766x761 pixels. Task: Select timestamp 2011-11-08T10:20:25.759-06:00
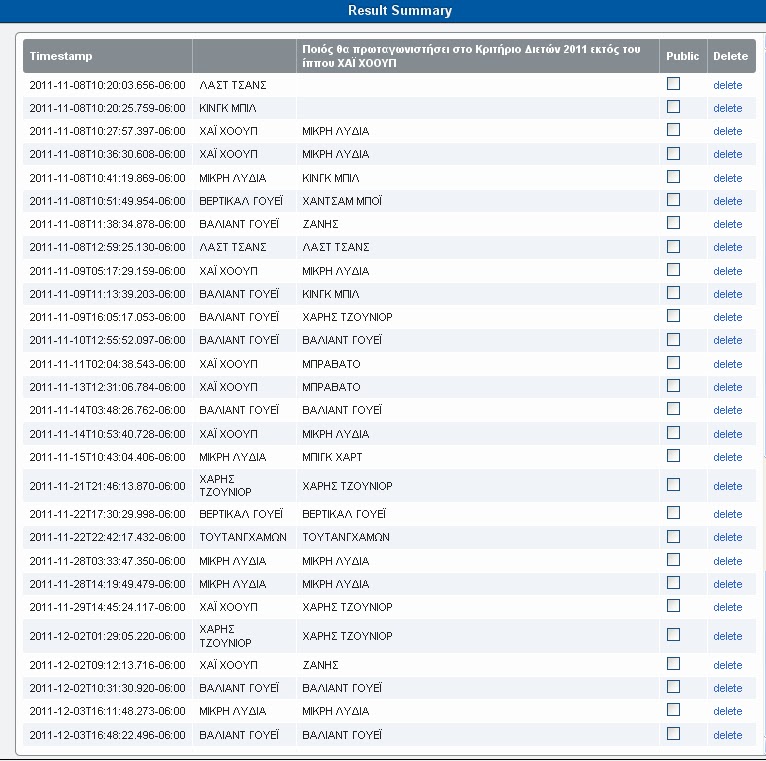point(107,108)
